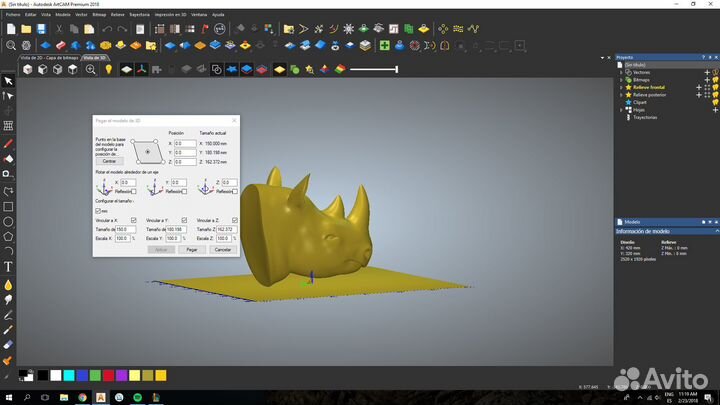Open the Relieve menu
This screenshot has width=720, height=405.
click(118, 15)
